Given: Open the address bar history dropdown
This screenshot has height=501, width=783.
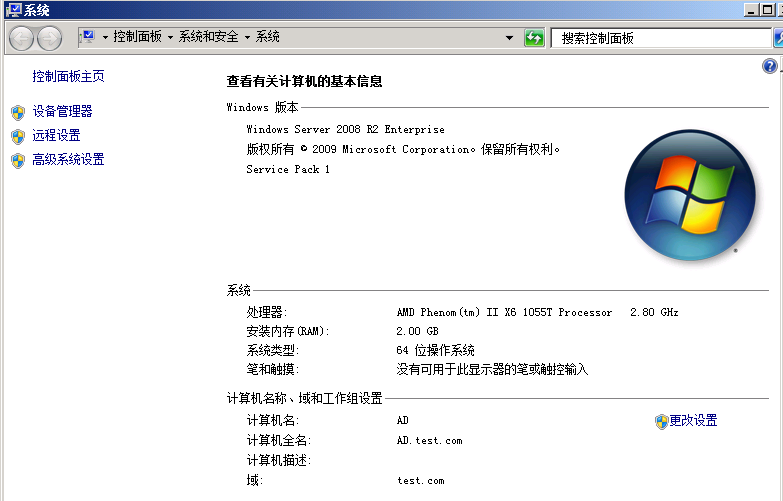Looking at the screenshot, I should coord(509,38).
